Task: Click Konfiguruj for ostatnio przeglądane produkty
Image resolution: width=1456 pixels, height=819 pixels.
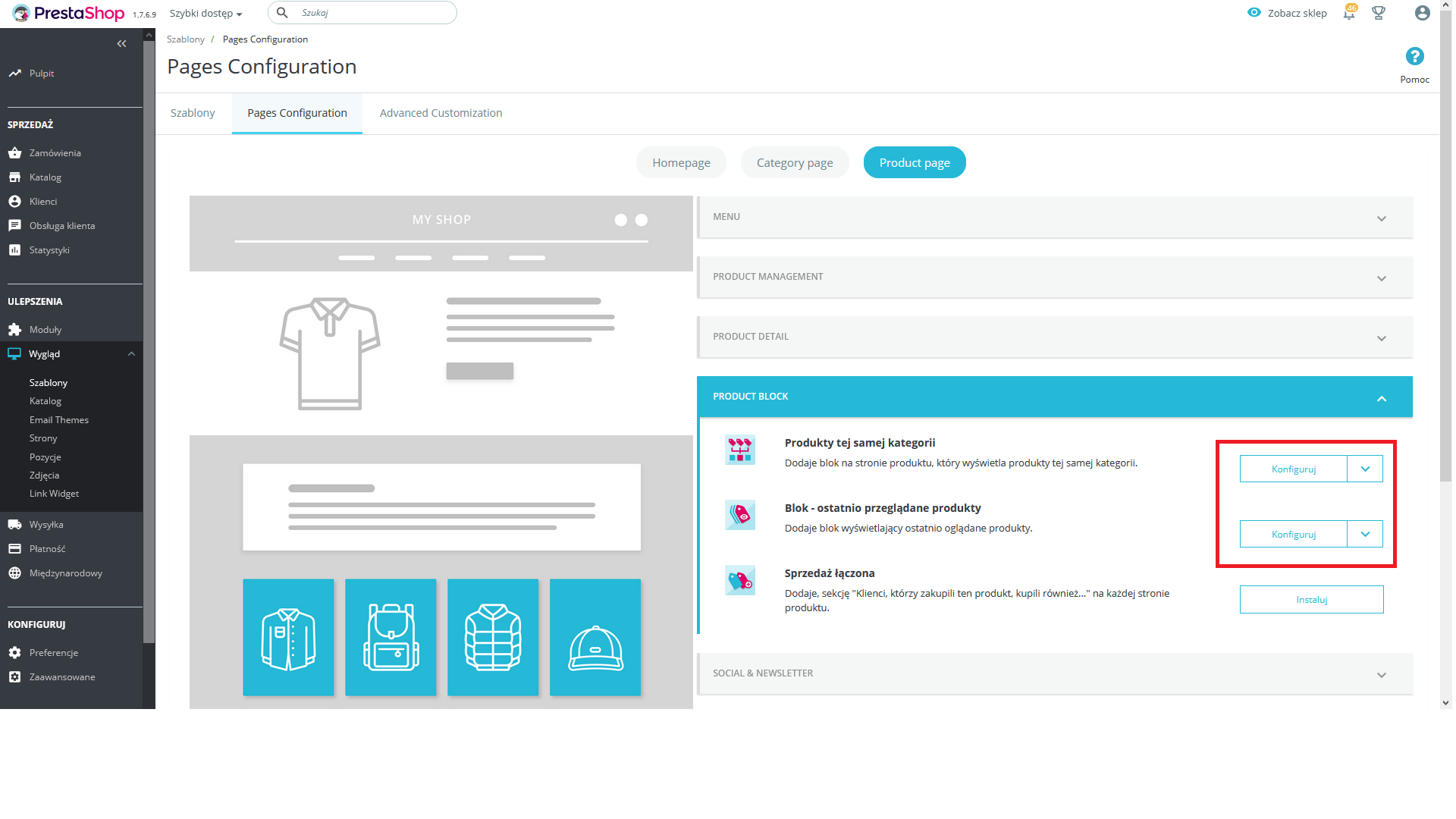Action: [1293, 535]
